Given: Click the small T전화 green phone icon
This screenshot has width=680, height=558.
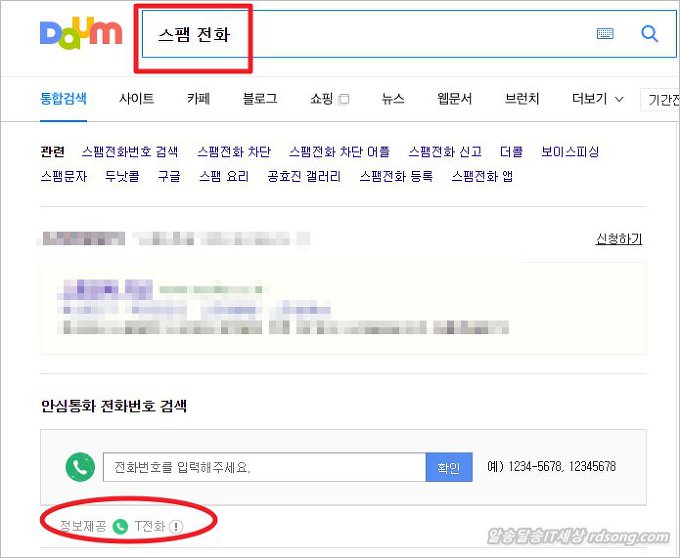Looking at the screenshot, I should click(120, 526).
